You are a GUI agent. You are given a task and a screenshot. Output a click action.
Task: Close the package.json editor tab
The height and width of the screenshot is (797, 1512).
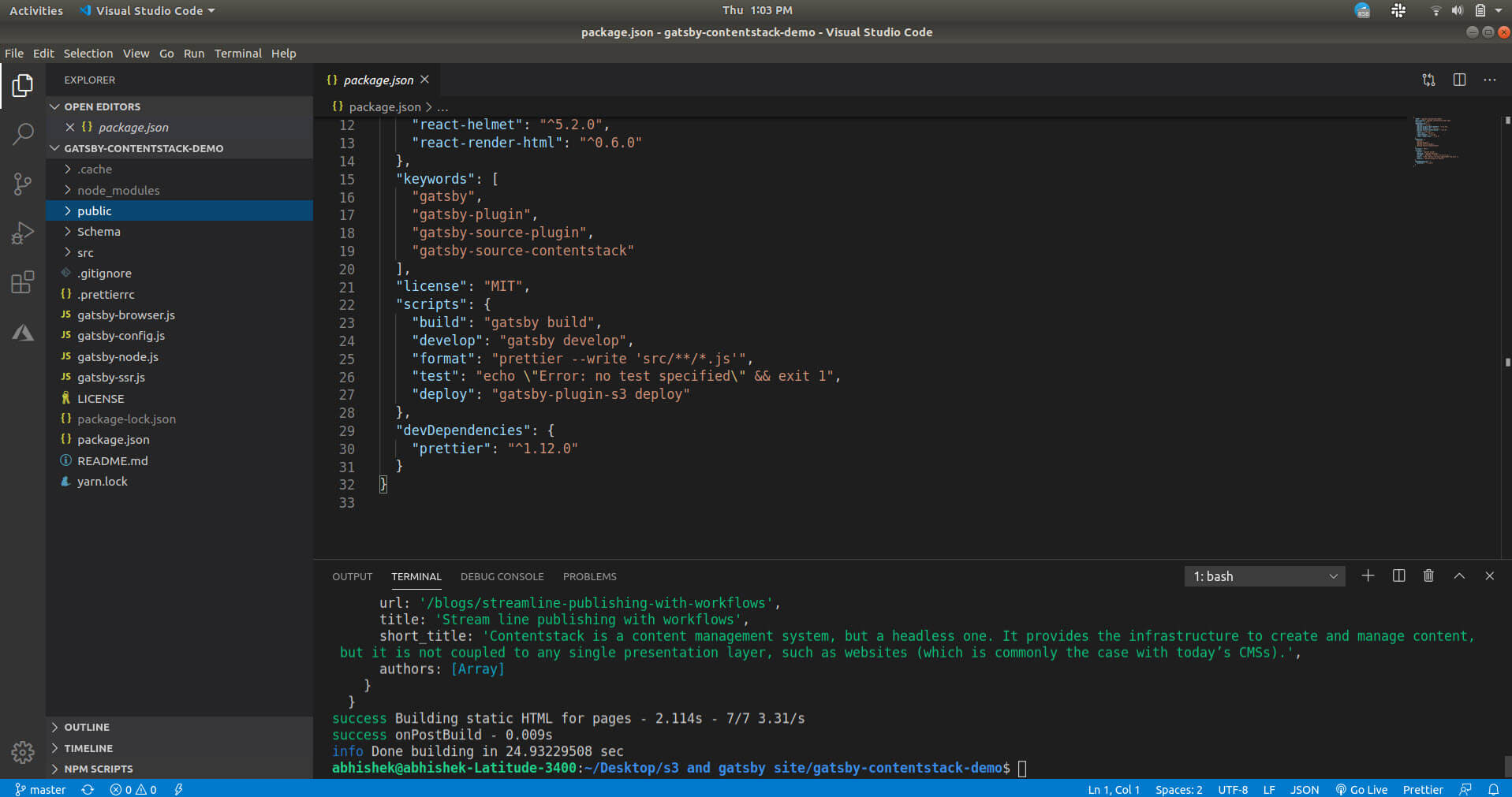point(425,80)
